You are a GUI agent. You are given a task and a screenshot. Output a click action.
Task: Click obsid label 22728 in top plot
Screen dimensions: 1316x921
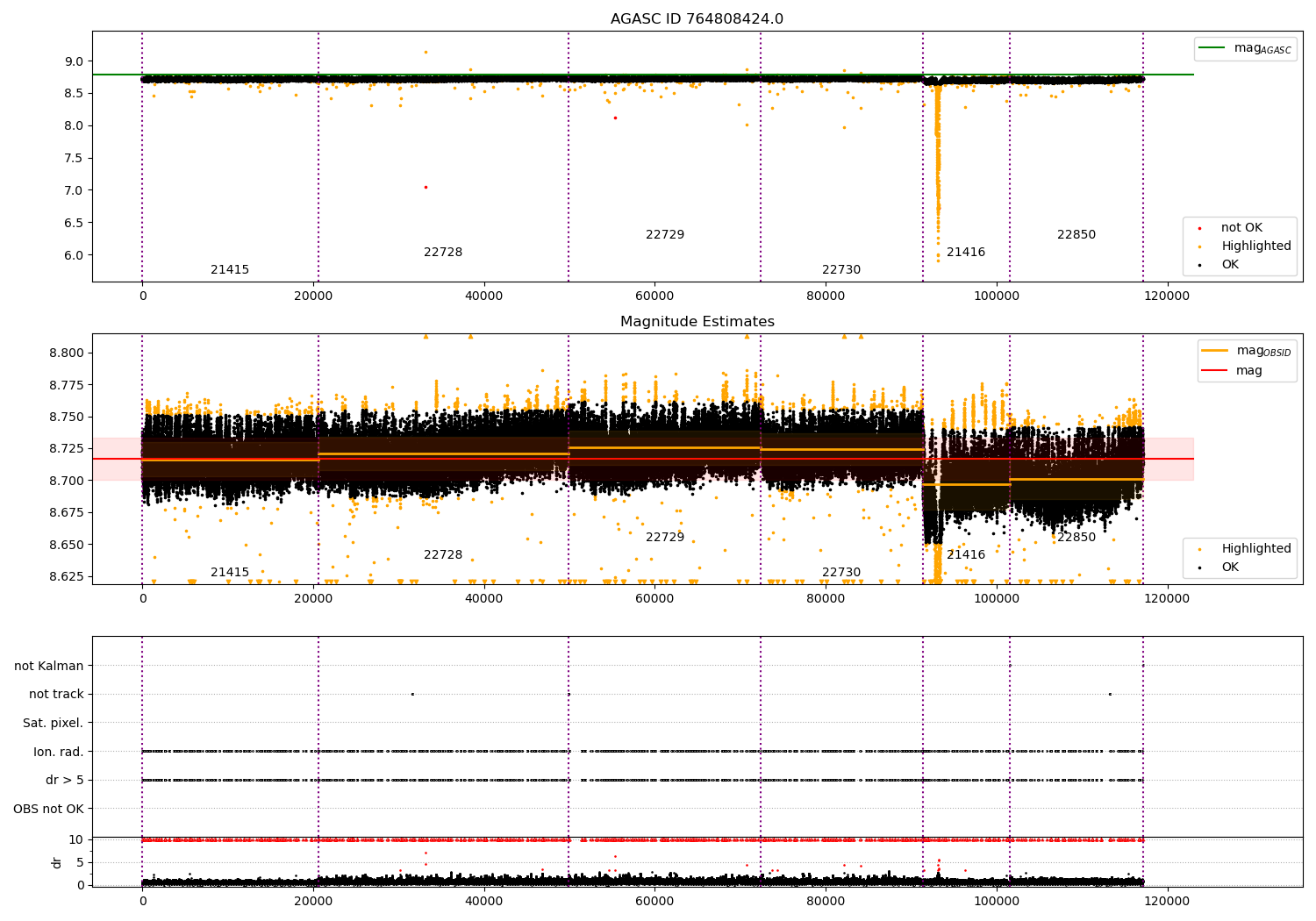pyautogui.click(x=443, y=253)
